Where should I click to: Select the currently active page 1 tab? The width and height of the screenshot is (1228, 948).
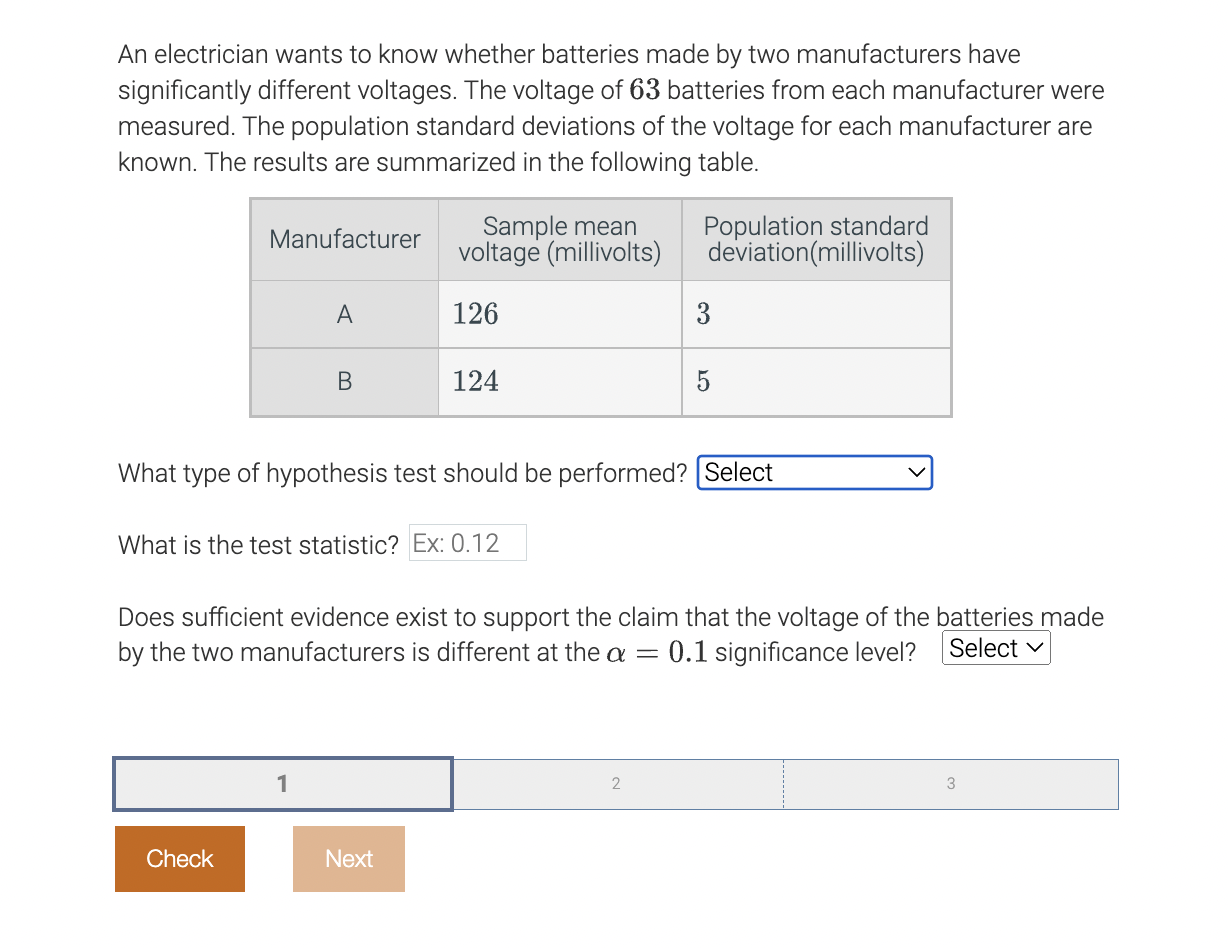tap(283, 784)
